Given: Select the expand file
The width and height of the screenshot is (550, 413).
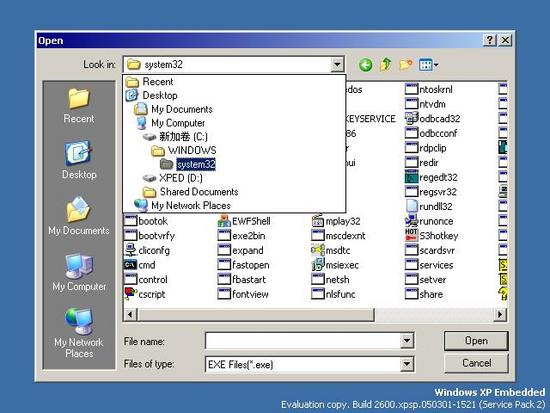Looking at the screenshot, I should (241, 250).
